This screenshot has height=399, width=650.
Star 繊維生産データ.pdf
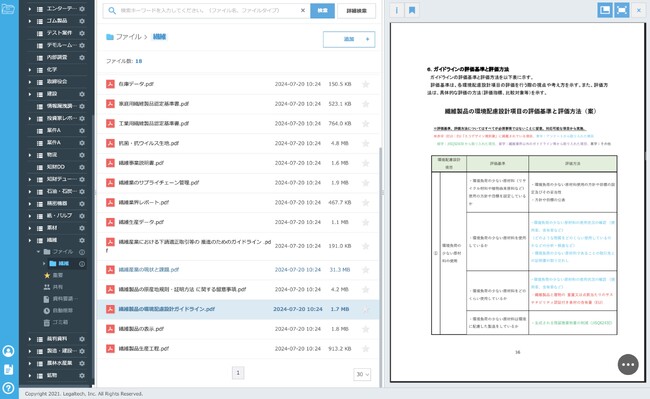point(366,222)
